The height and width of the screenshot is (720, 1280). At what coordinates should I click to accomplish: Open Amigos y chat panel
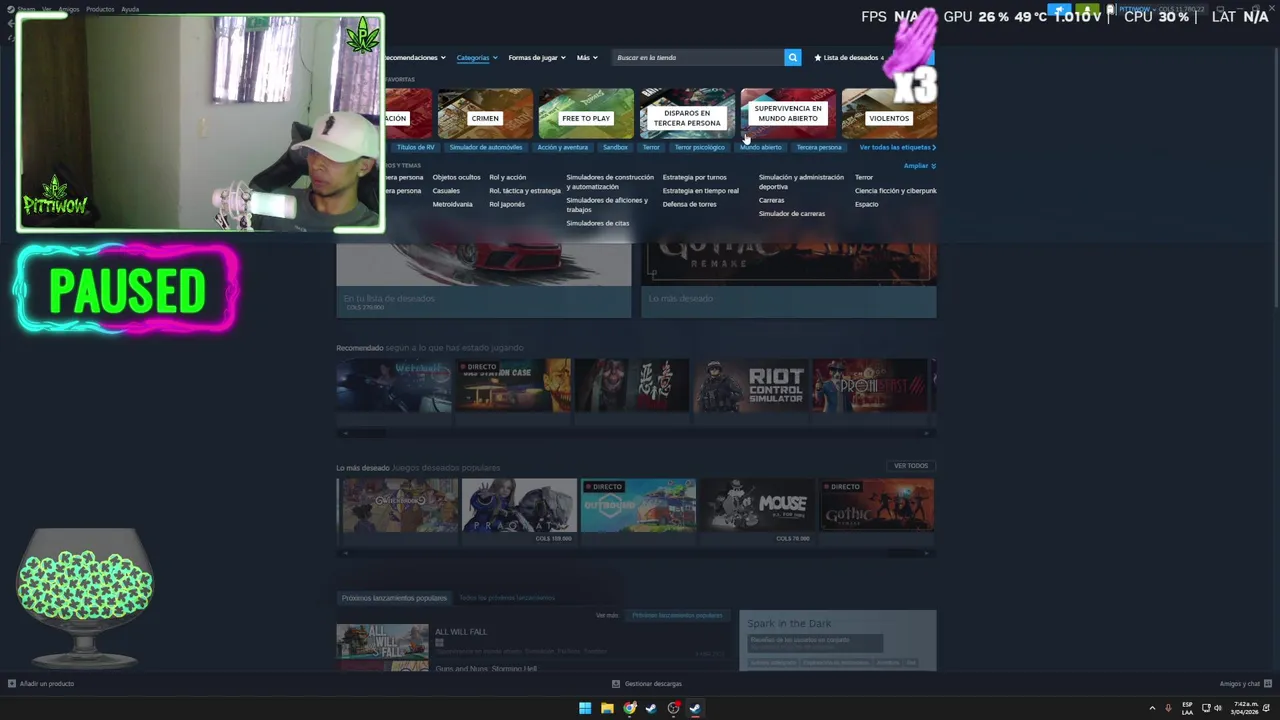(1240, 684)
